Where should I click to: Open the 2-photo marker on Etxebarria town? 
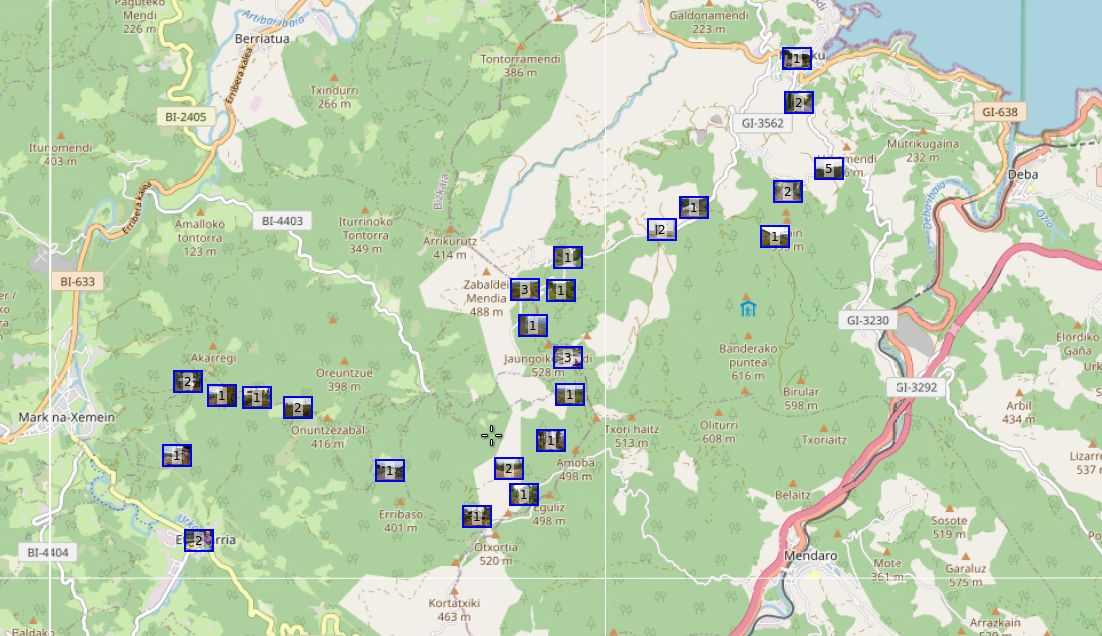tap(198, 541)
